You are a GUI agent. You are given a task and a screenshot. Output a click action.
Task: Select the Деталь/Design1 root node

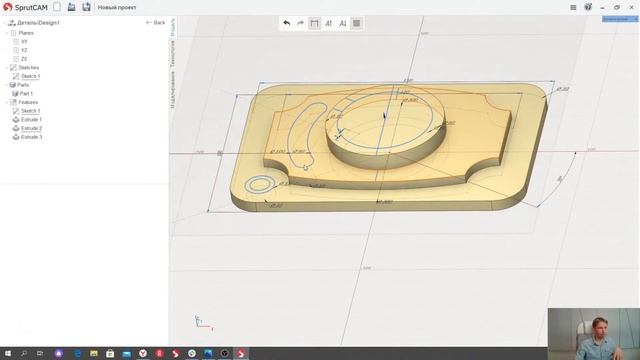(38, 23)
